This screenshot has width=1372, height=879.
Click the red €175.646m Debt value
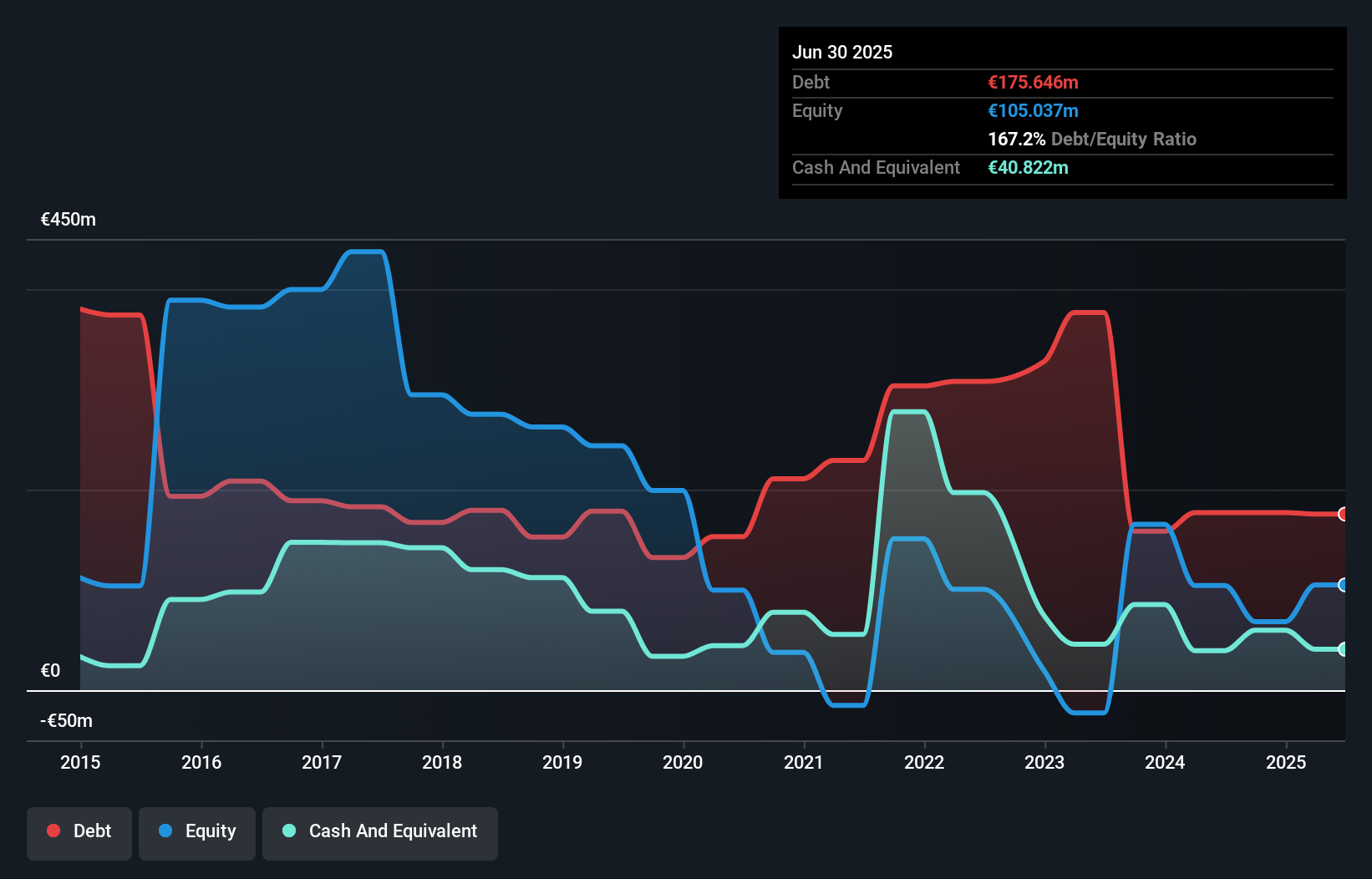pos(1033,82)
